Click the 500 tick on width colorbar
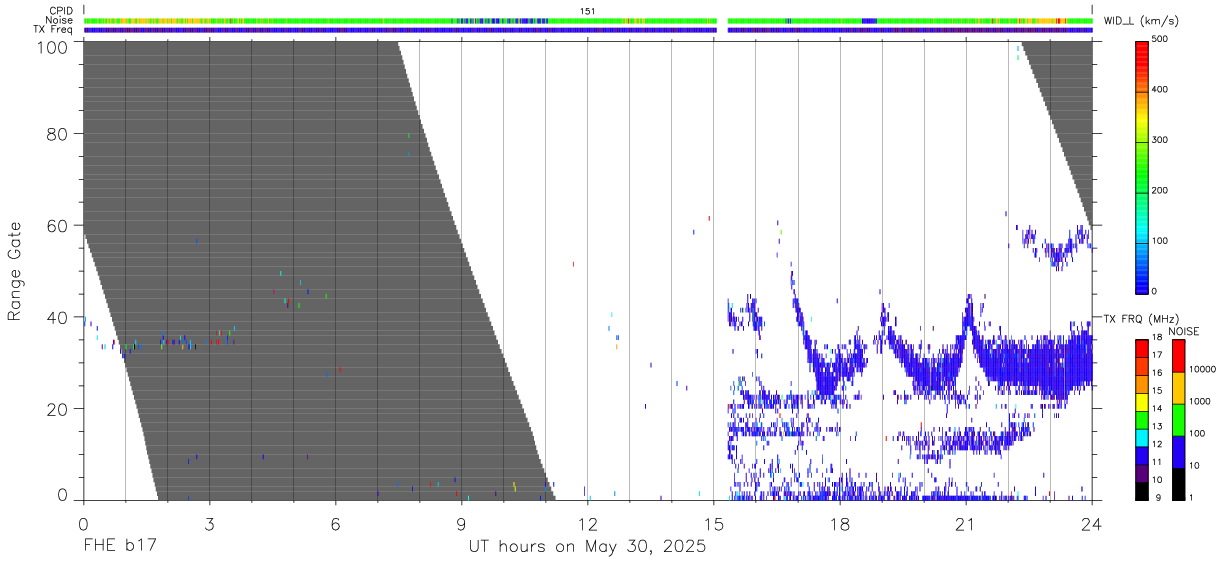The image size is (1228, 567). [1161, 40]
